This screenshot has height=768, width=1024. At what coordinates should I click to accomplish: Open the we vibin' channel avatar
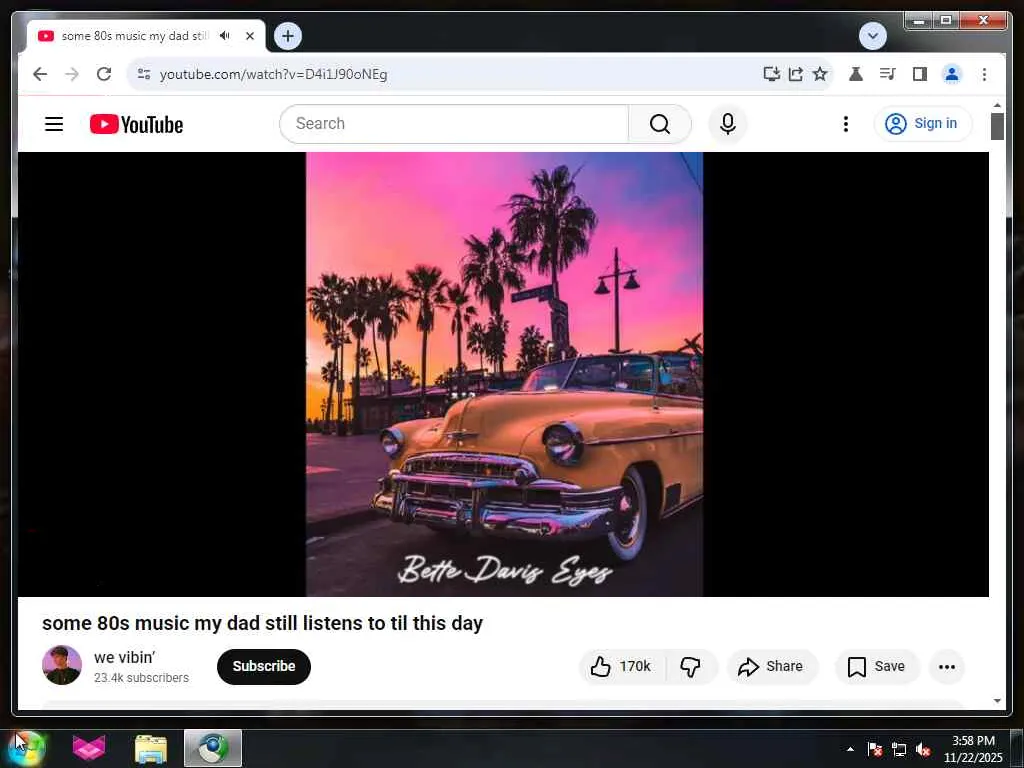62,665
